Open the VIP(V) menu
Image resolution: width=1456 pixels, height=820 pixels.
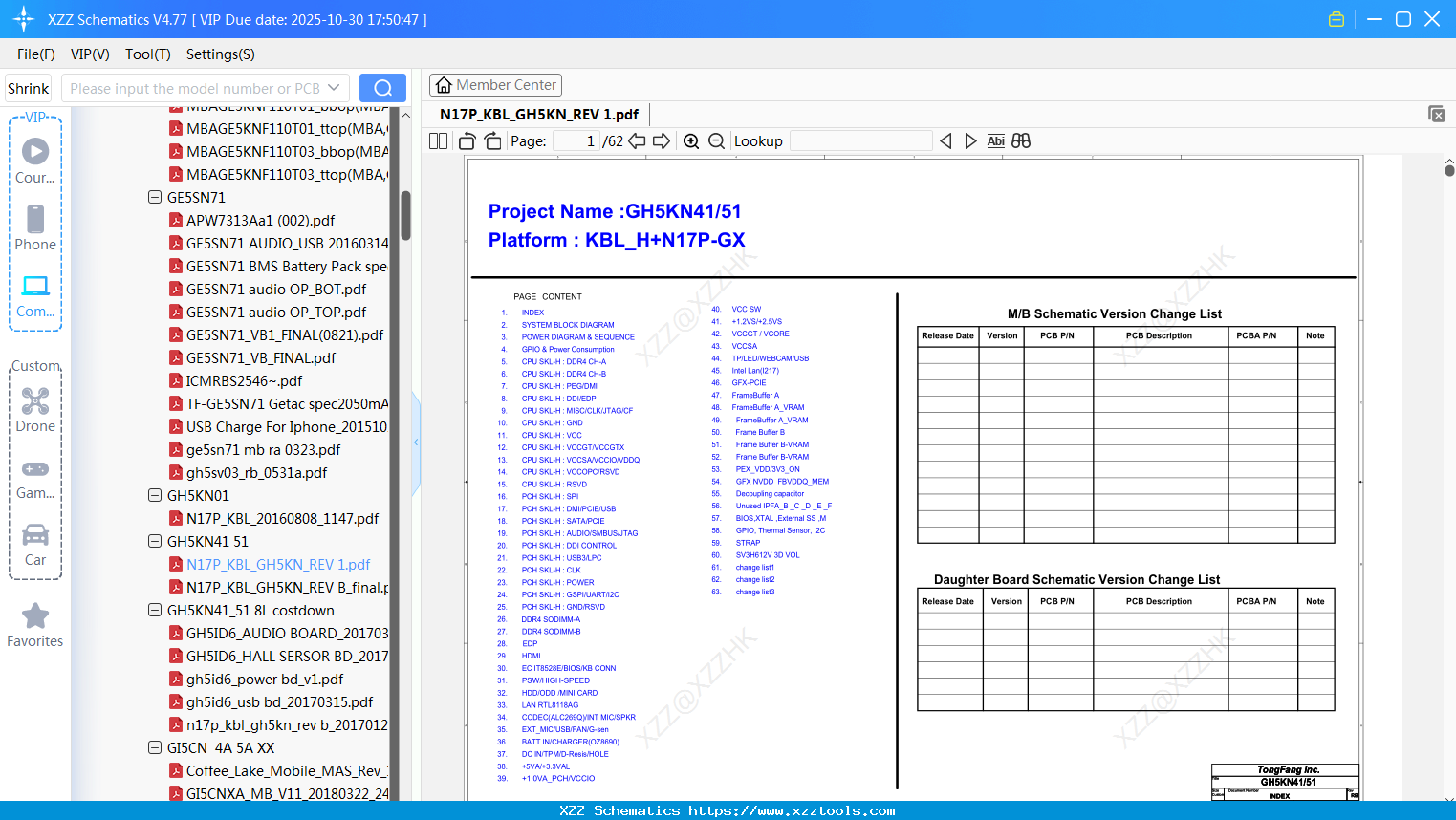point(90,54)
